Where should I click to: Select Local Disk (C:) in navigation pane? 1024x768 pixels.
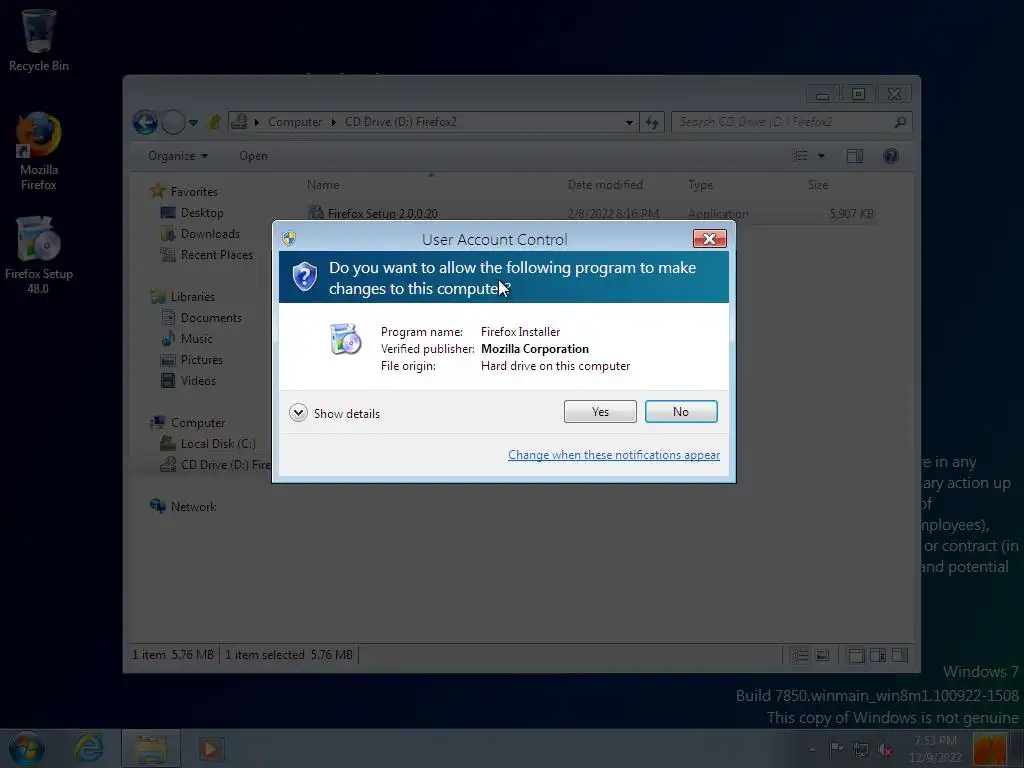(x=217, y=443)
